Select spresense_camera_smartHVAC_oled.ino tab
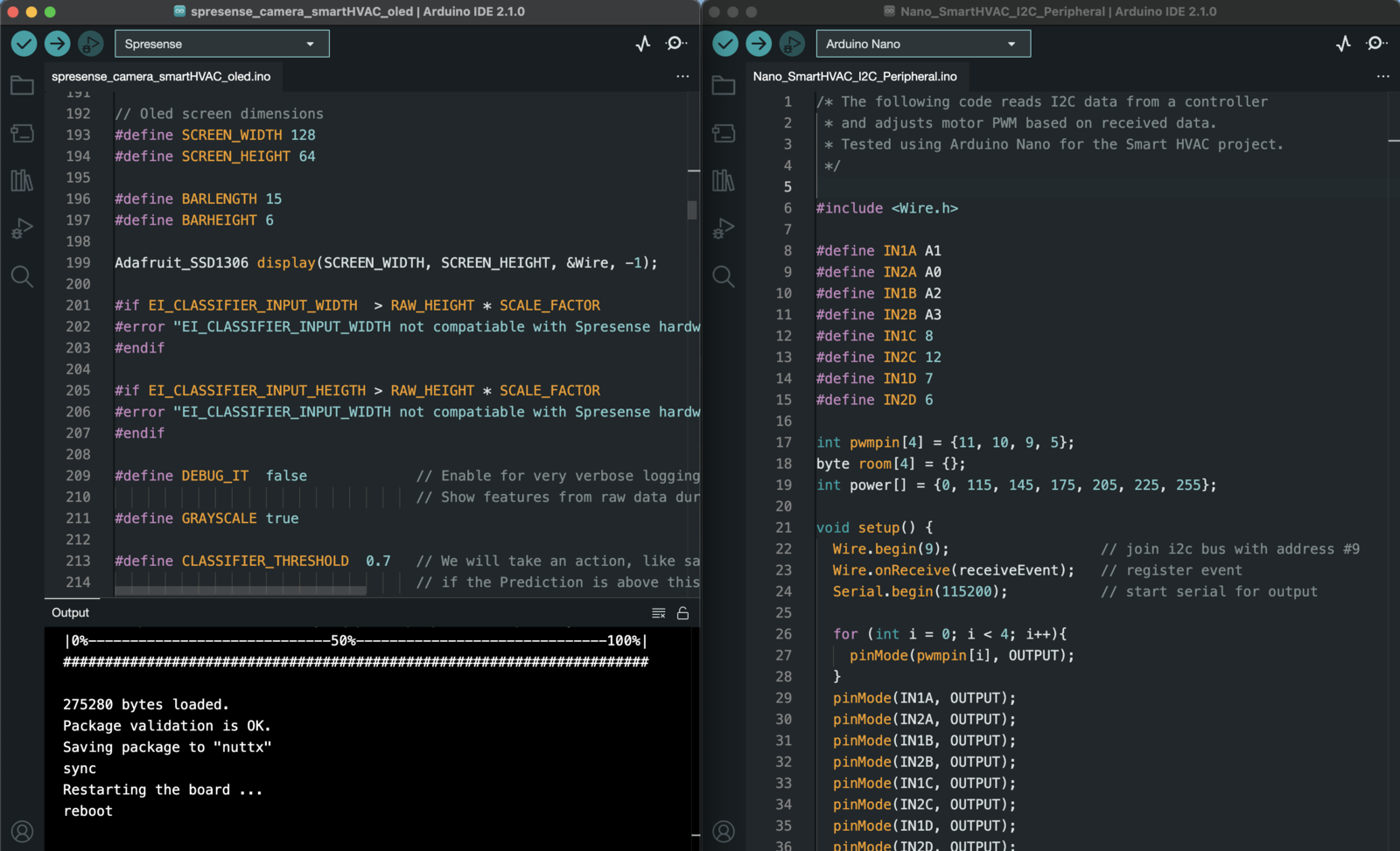 [x=161, y=77]
